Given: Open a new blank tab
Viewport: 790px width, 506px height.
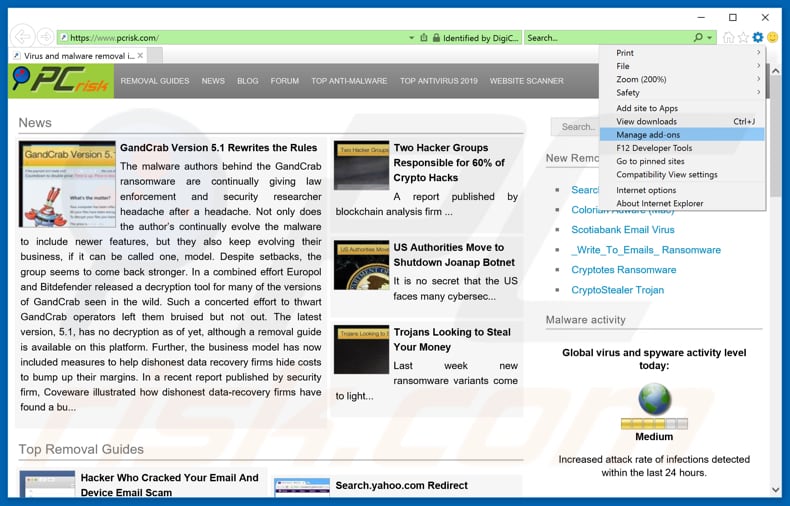Looking at the screenshot, I should point(155,55).
